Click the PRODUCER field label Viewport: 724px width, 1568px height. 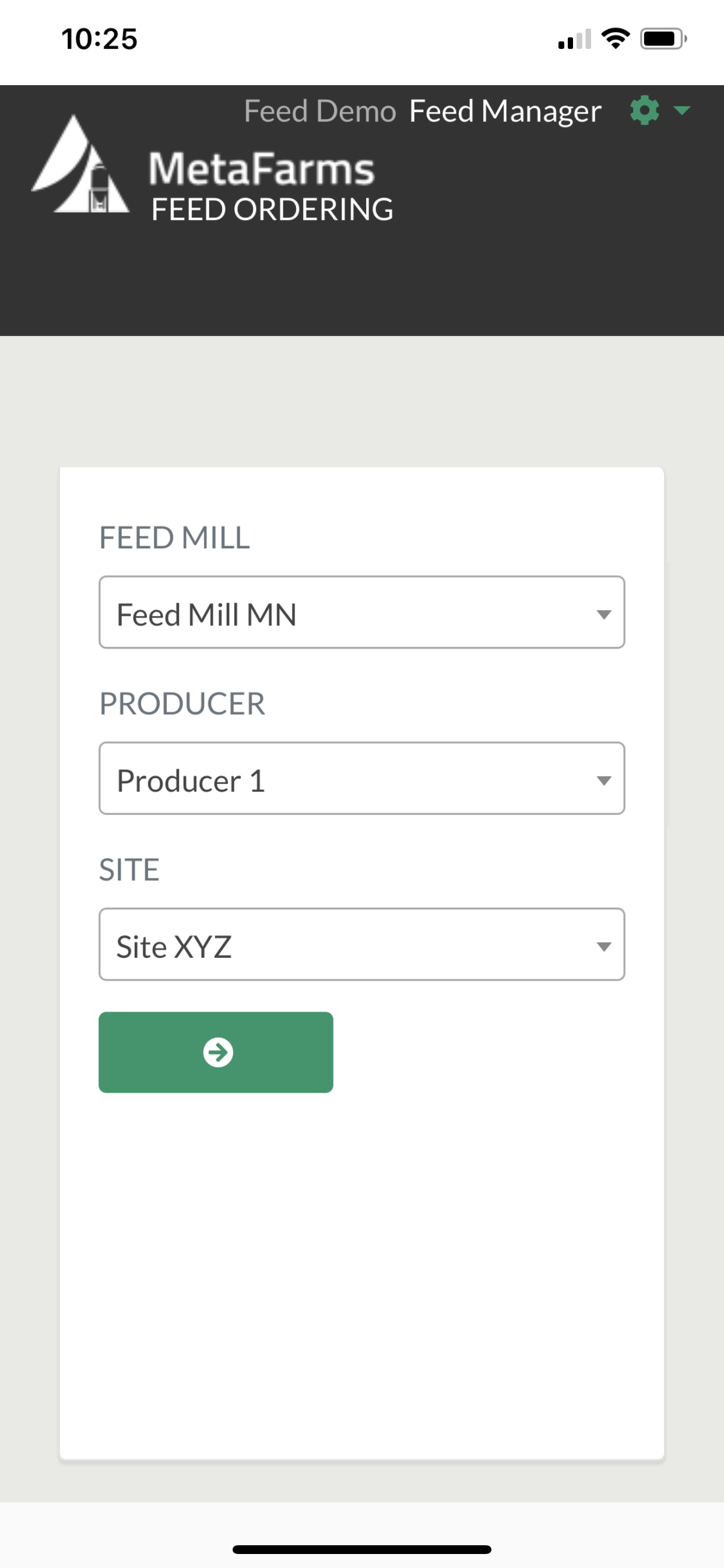point(182,703)
